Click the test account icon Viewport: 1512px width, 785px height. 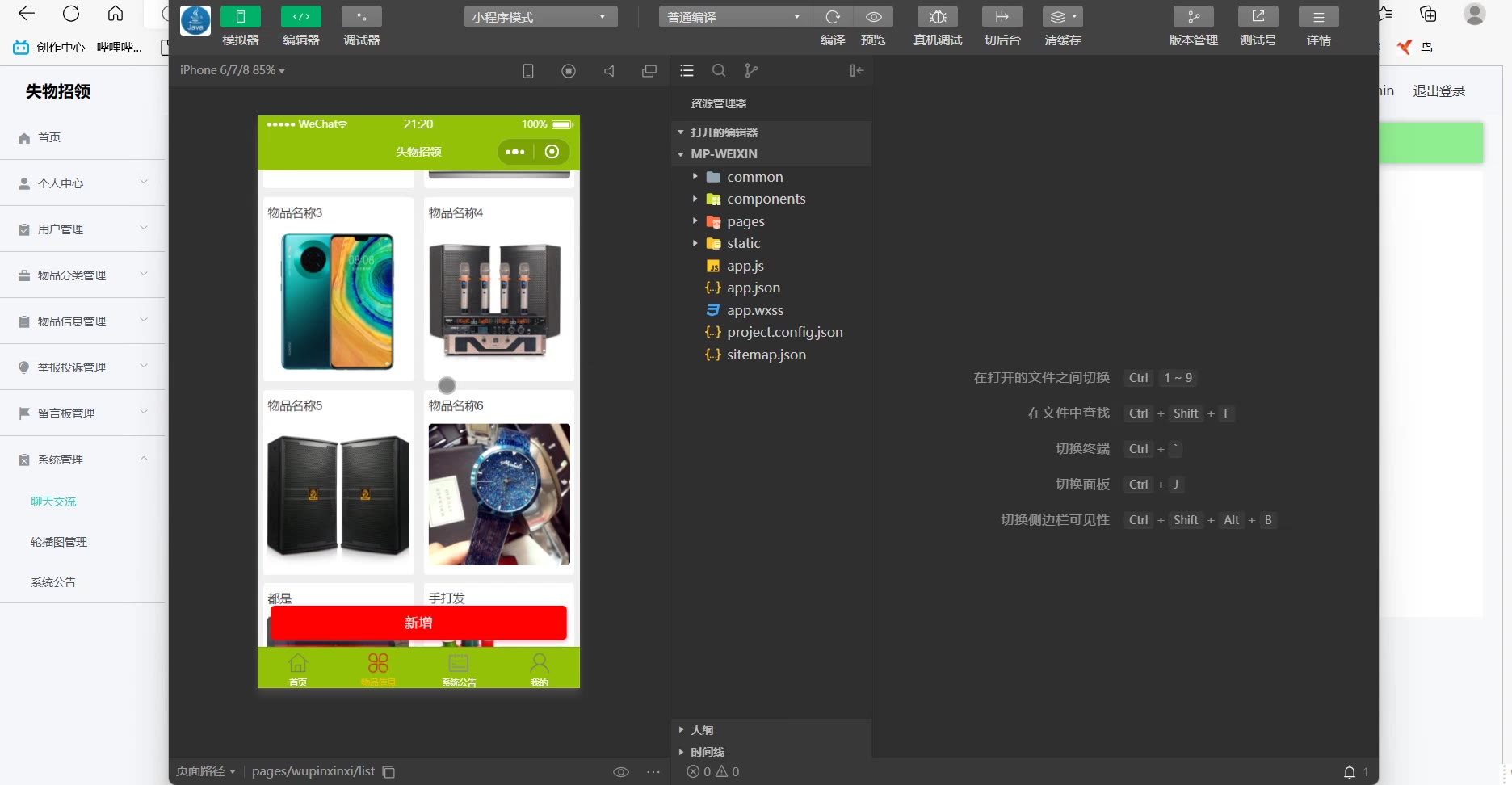[x=1258, y=17]
